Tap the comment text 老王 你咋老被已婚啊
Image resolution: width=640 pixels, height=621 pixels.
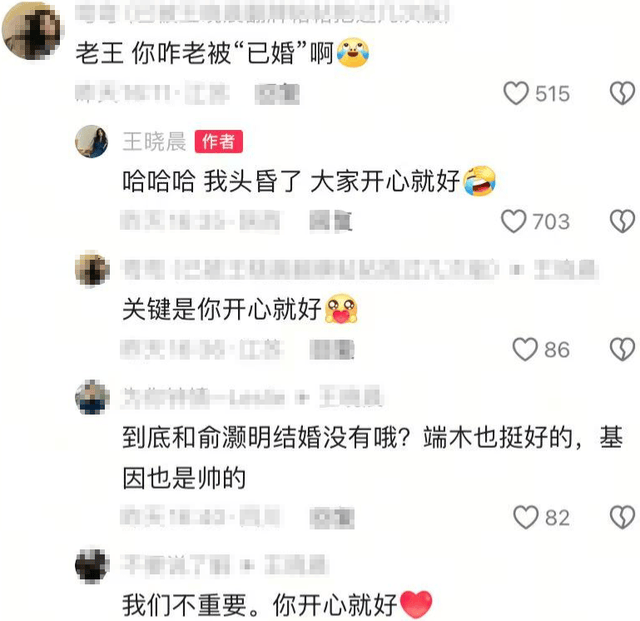pyautogui.click(x=222, y=53)
